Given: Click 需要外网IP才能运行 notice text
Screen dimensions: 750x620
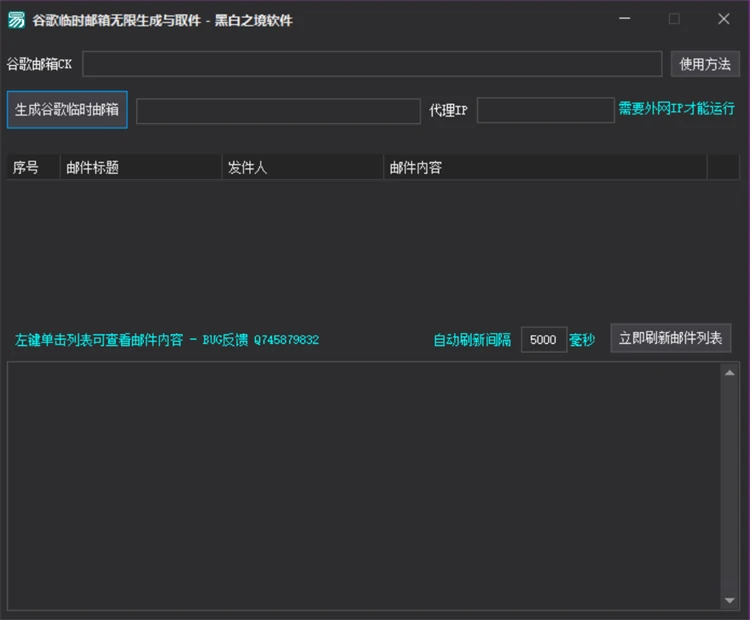Looking at the screenshot, I should point(676,109).
